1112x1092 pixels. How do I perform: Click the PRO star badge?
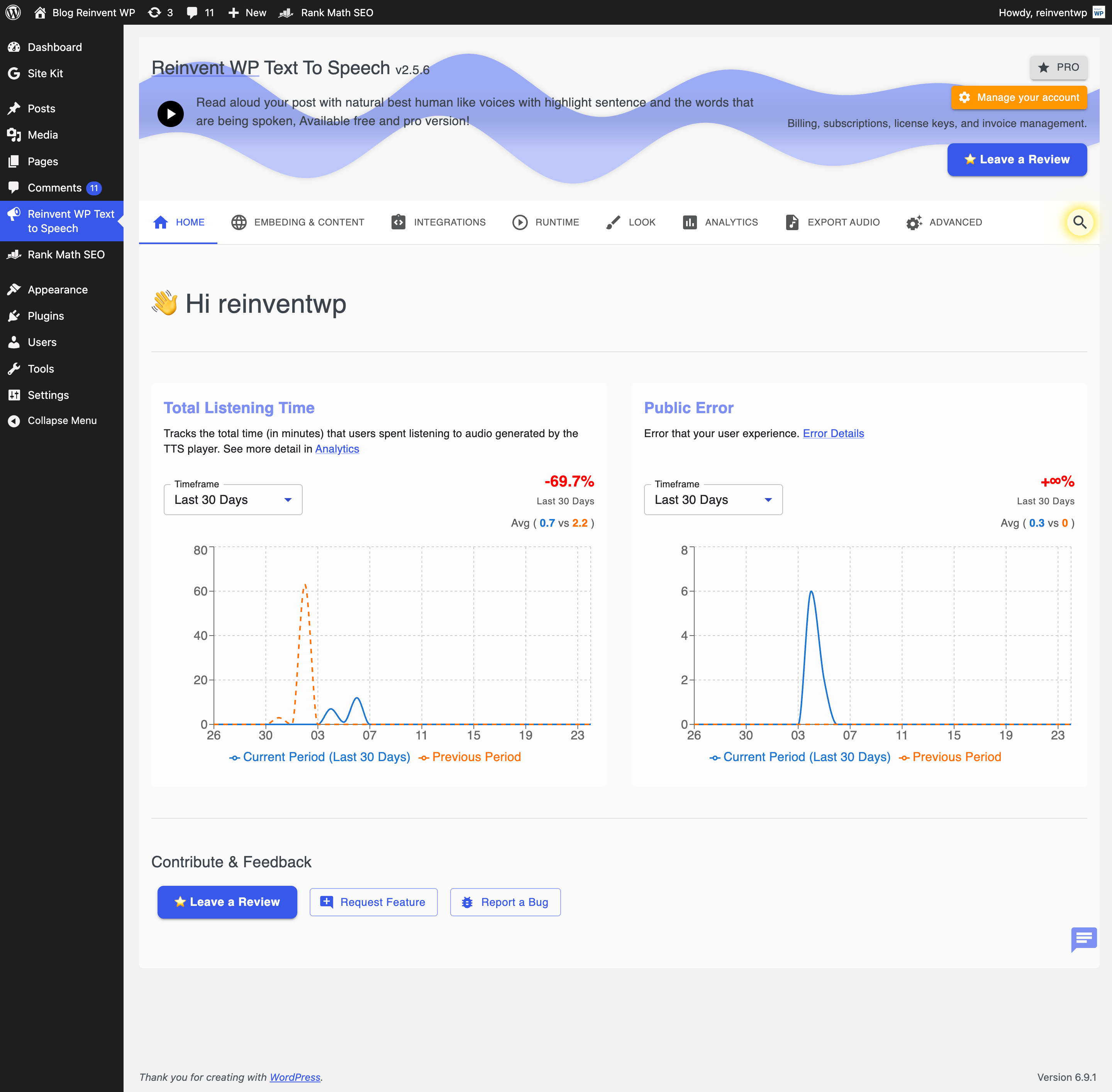(1058, 68)
